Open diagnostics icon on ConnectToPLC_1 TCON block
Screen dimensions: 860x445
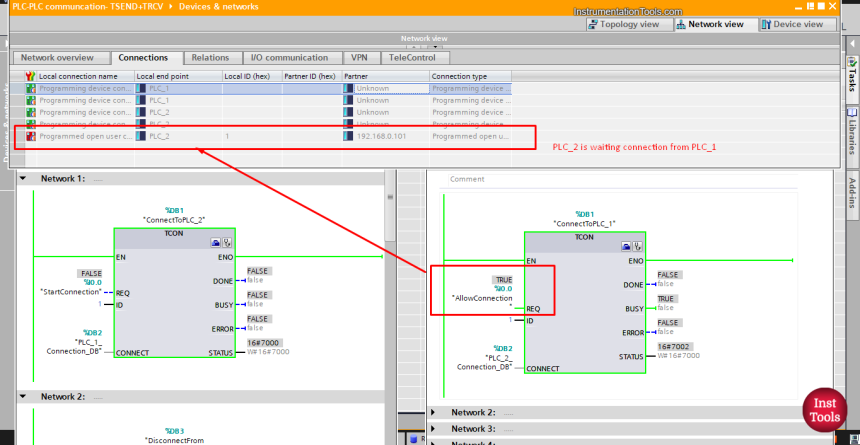pyautogui.click(x=637, y=246)
